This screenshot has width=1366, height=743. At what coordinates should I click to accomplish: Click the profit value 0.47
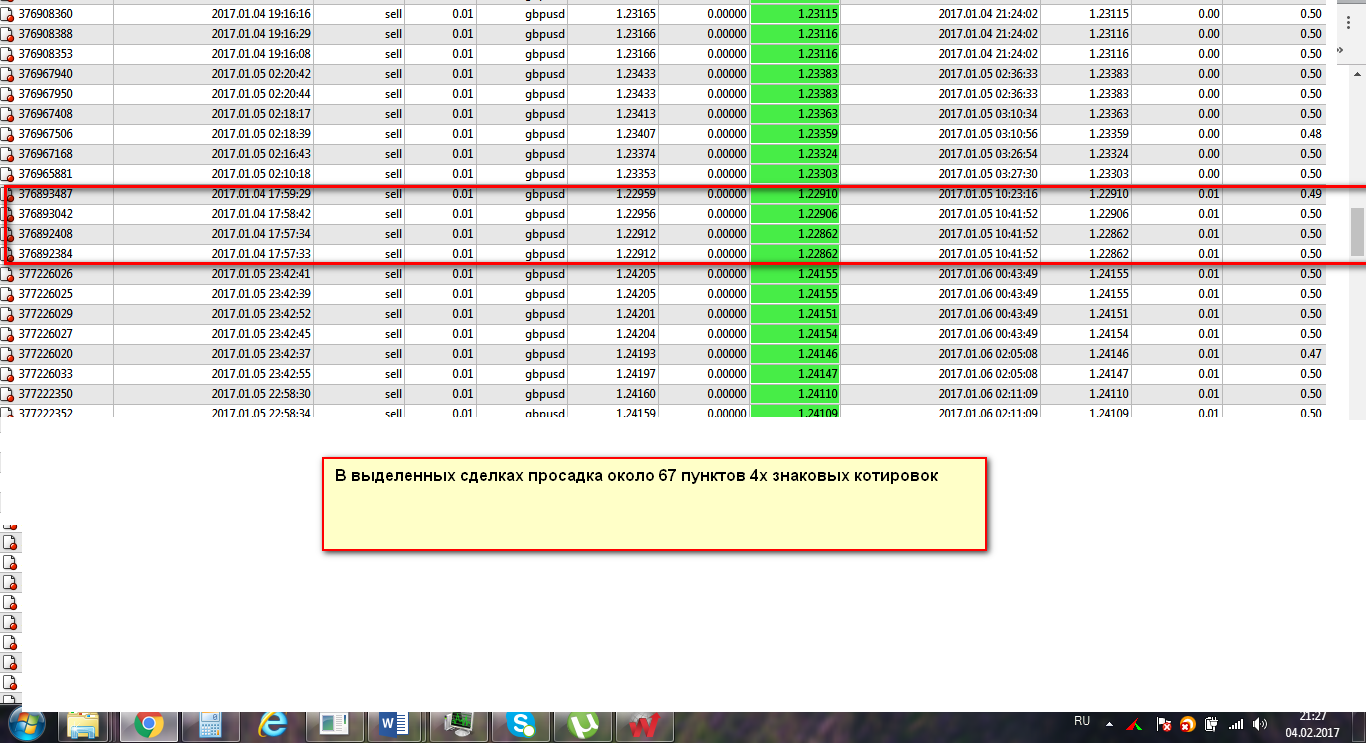coord(1311,354)
